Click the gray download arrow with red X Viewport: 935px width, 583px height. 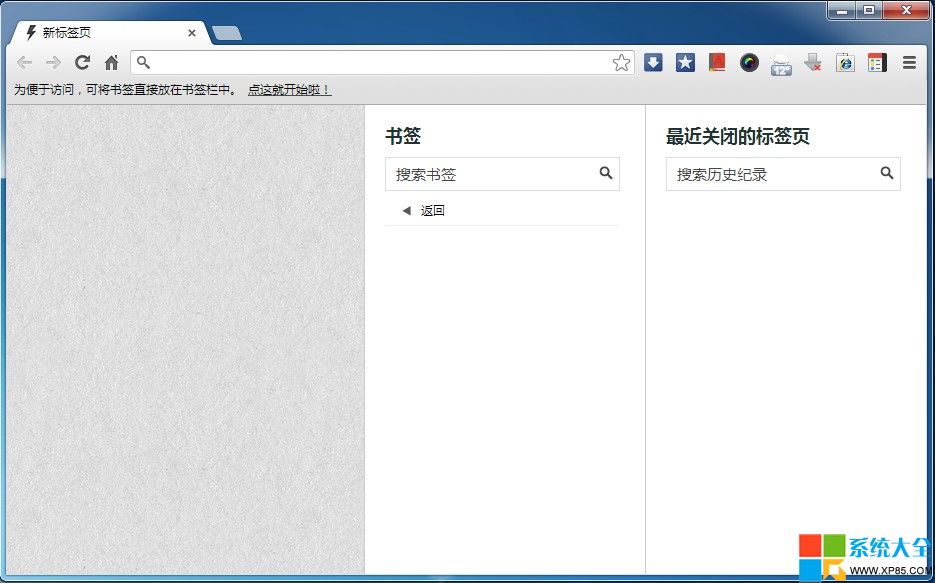tap(813, 63)
